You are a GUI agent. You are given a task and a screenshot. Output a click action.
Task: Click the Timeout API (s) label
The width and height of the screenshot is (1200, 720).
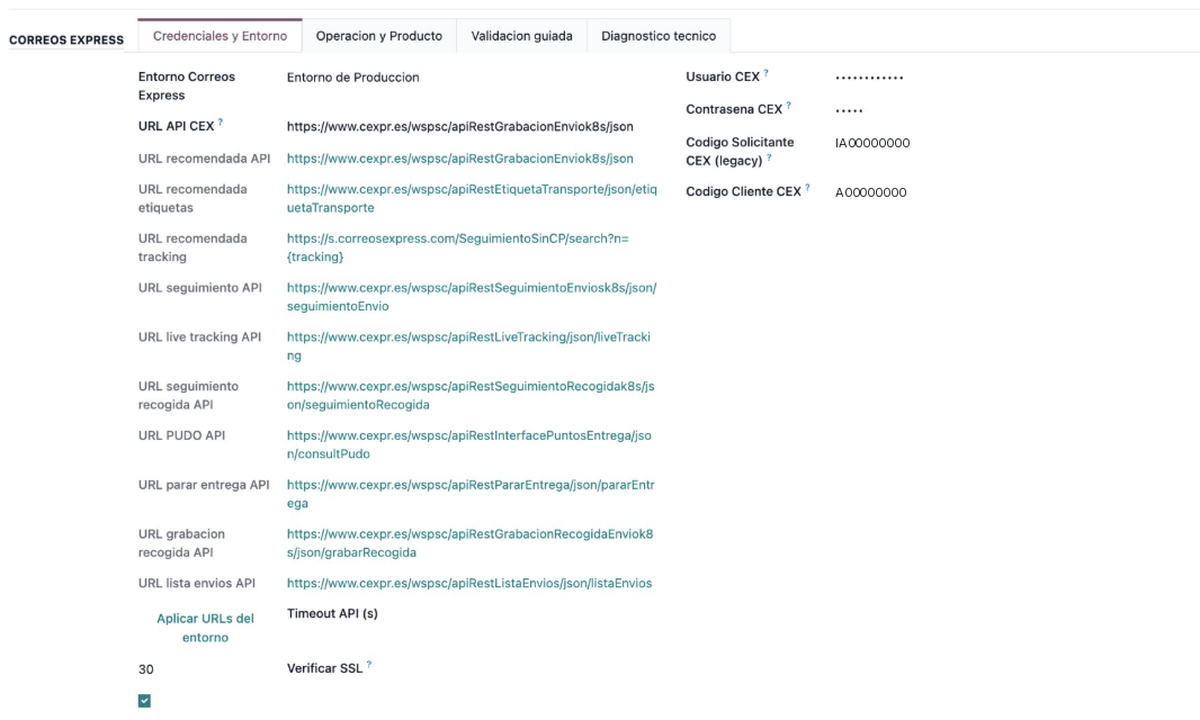[x=332, y=613]
